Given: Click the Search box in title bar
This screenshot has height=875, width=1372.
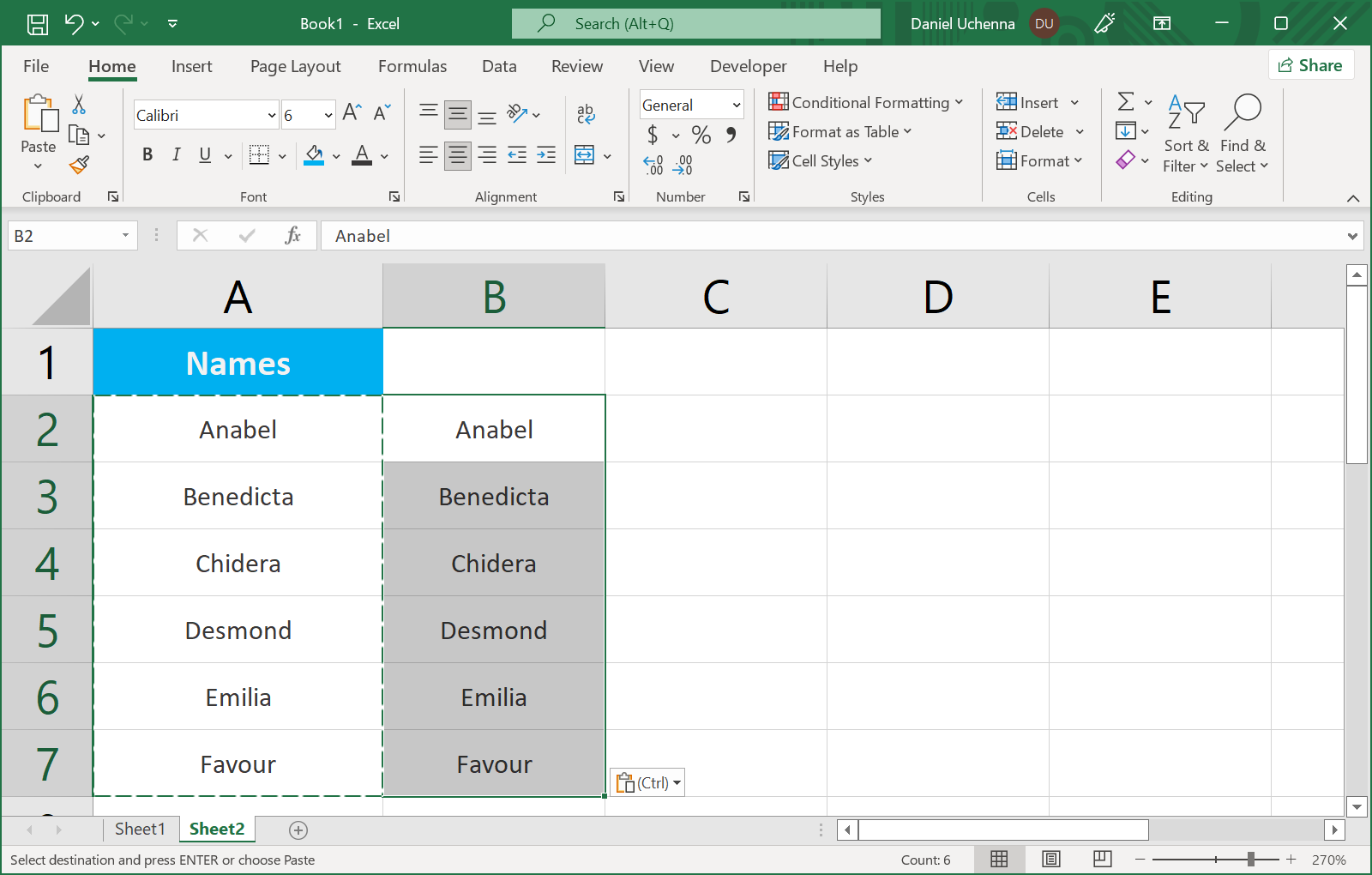Looking at the screenshot, I should pos(695,24).
